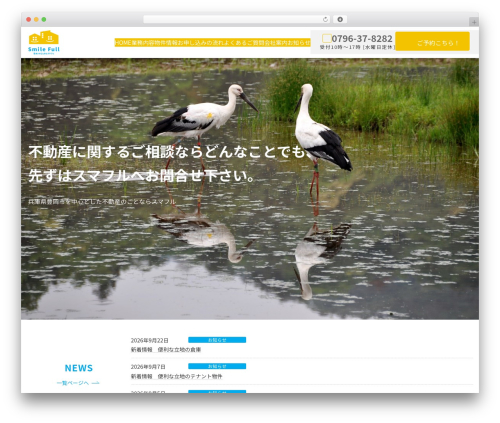Minimize the window with the yellow button
500x423 pixels.
click(36, 20)
